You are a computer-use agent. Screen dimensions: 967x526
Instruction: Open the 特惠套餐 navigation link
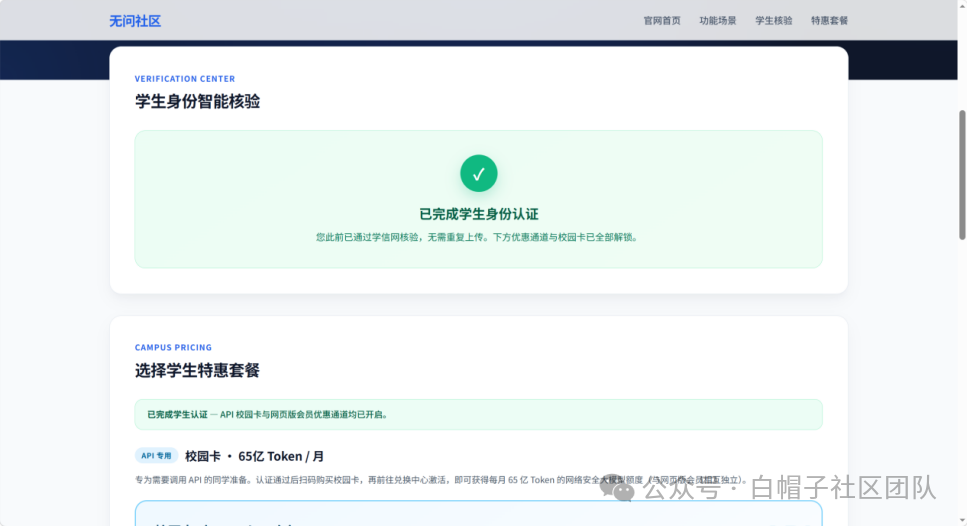(x=829, y=20)
